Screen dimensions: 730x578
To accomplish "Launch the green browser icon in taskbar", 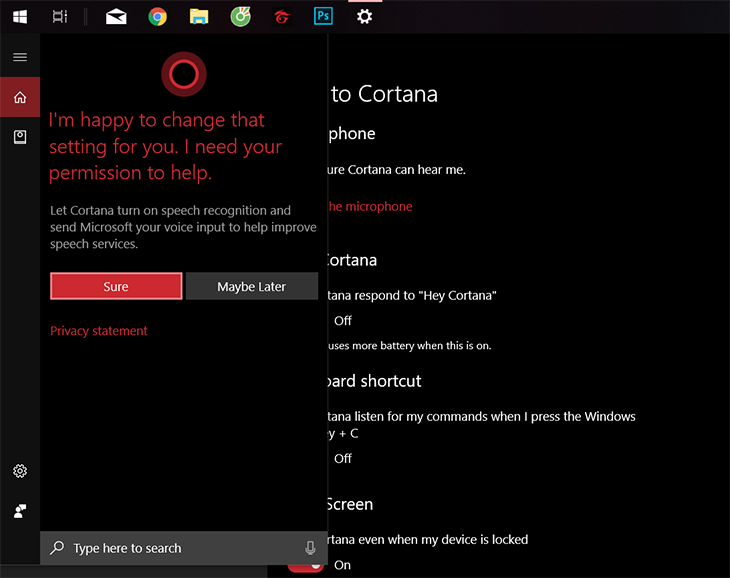I will click(241, 17).
